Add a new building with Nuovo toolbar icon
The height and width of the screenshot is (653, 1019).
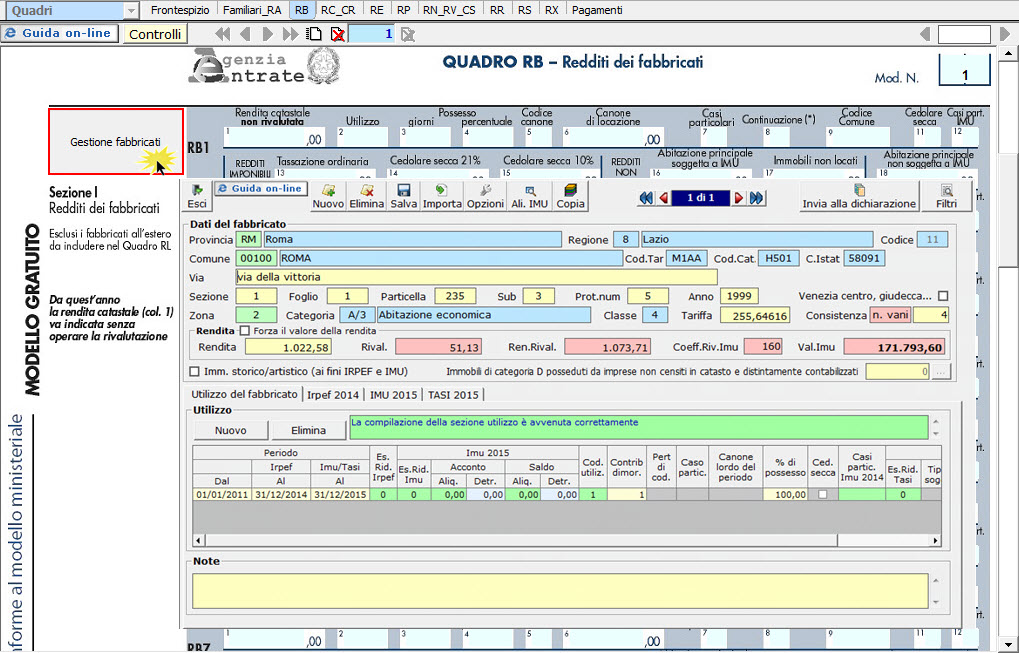[328, 196]
